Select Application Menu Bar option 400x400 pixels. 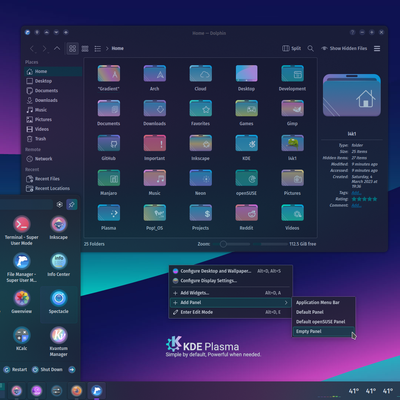pyautogui.click(x=324, y=303)
